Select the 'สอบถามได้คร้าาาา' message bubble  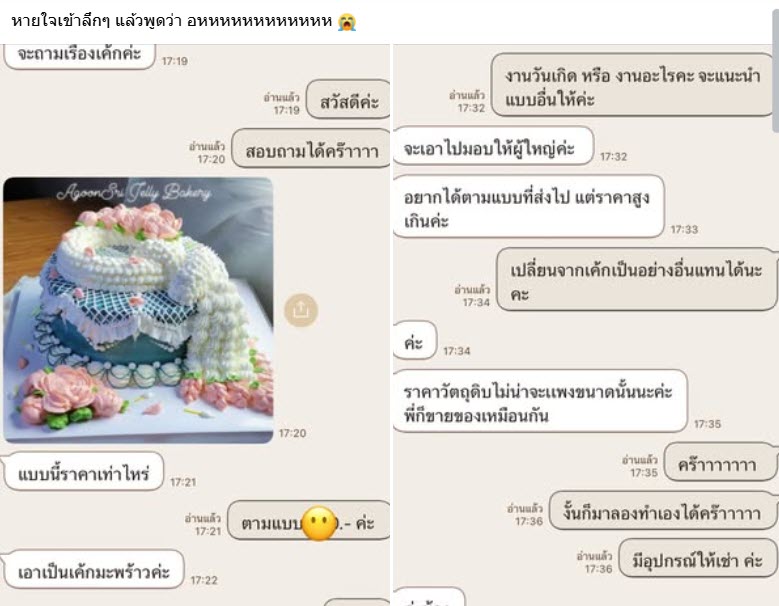[x=312, y=149]
